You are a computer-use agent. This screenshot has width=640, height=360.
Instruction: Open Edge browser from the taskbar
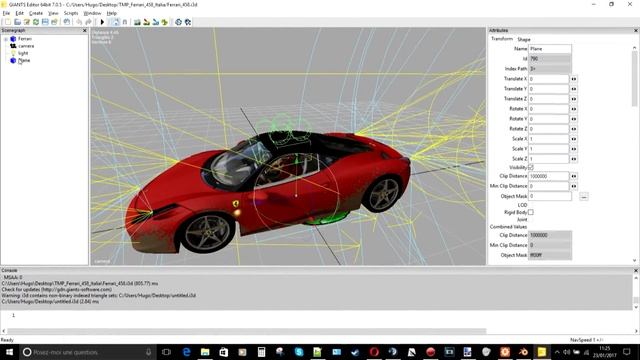[187, 352]
